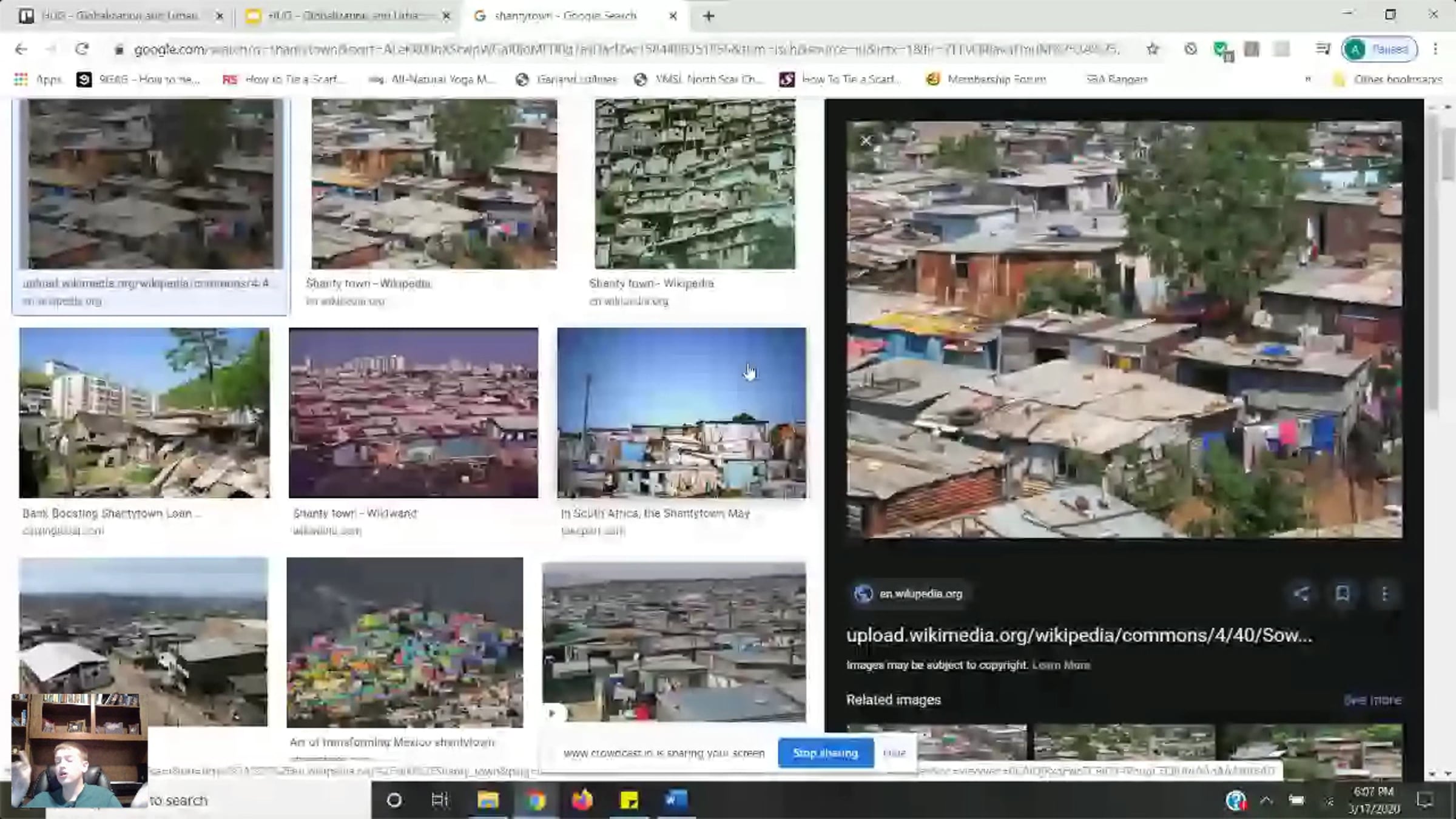
Task: Open Firefox from the taskbar
Action: click(x=582, y=801)
